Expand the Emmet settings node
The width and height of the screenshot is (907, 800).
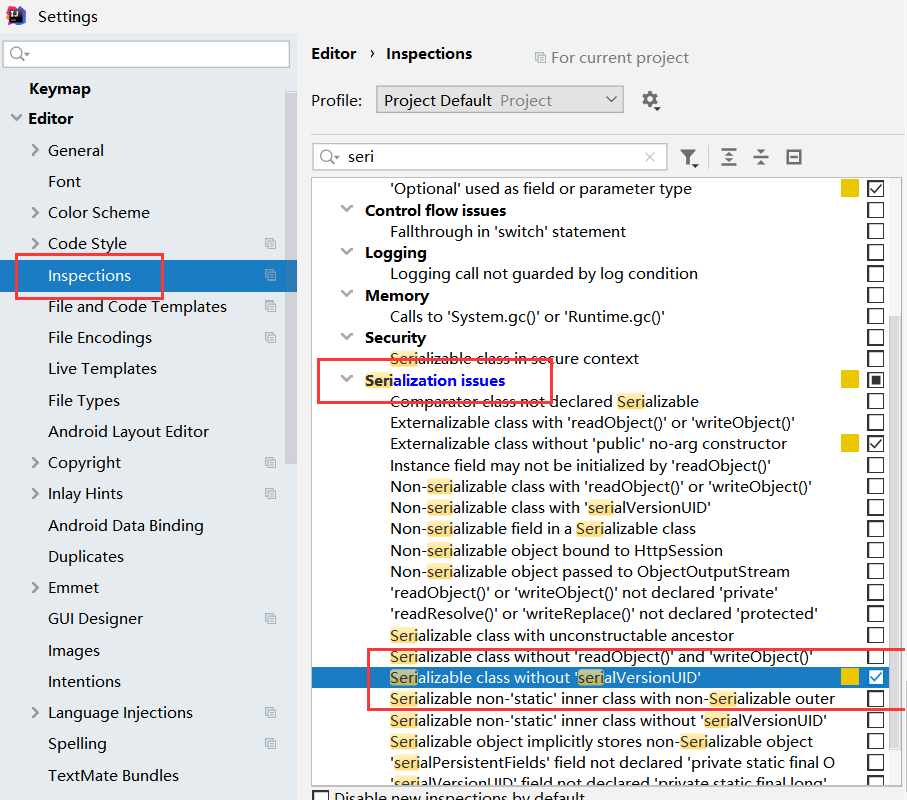coord(35,588)
